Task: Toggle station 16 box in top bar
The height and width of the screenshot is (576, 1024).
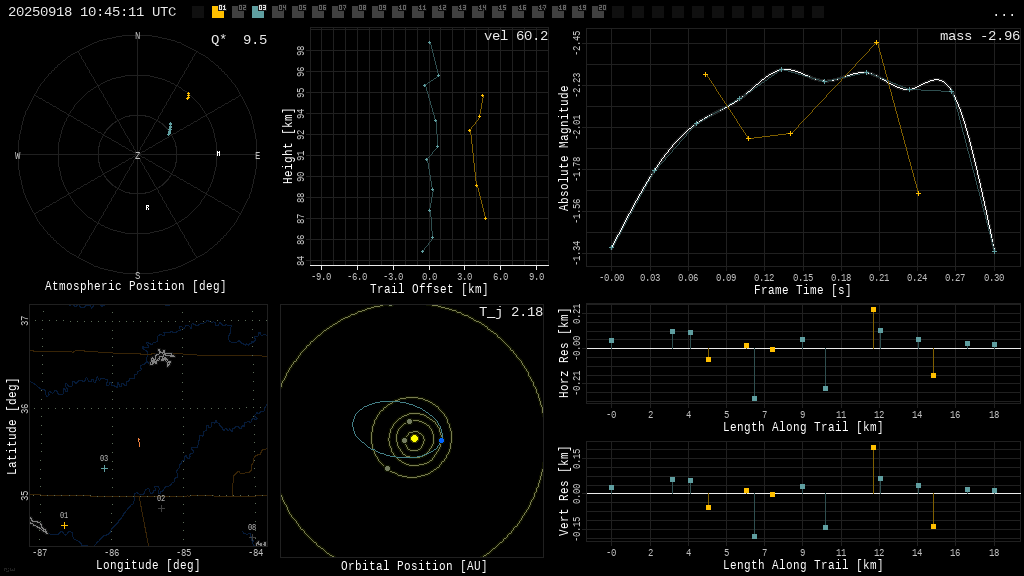Action: [518, 12]
